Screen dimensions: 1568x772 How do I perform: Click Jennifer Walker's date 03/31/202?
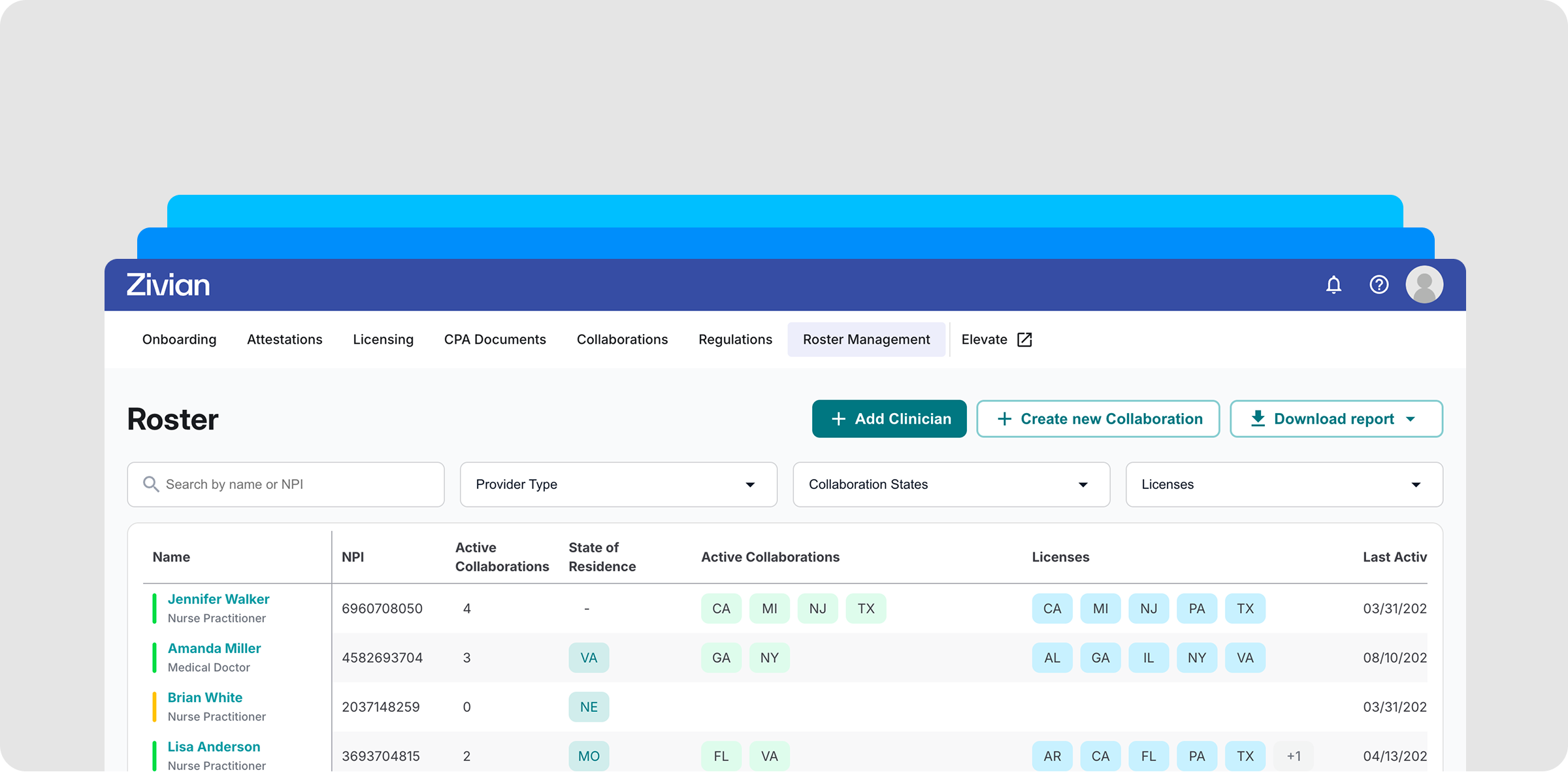click(1395, 609)
